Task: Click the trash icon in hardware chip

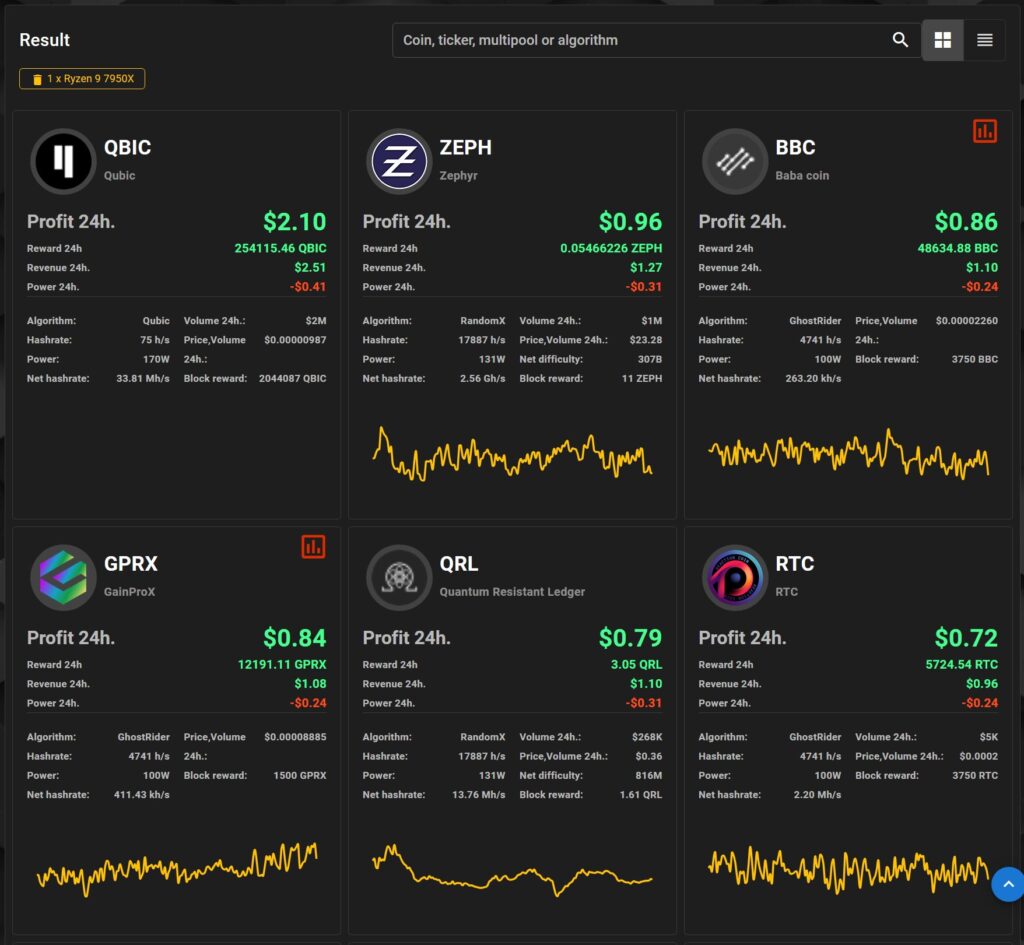Action: pos(37,79)
